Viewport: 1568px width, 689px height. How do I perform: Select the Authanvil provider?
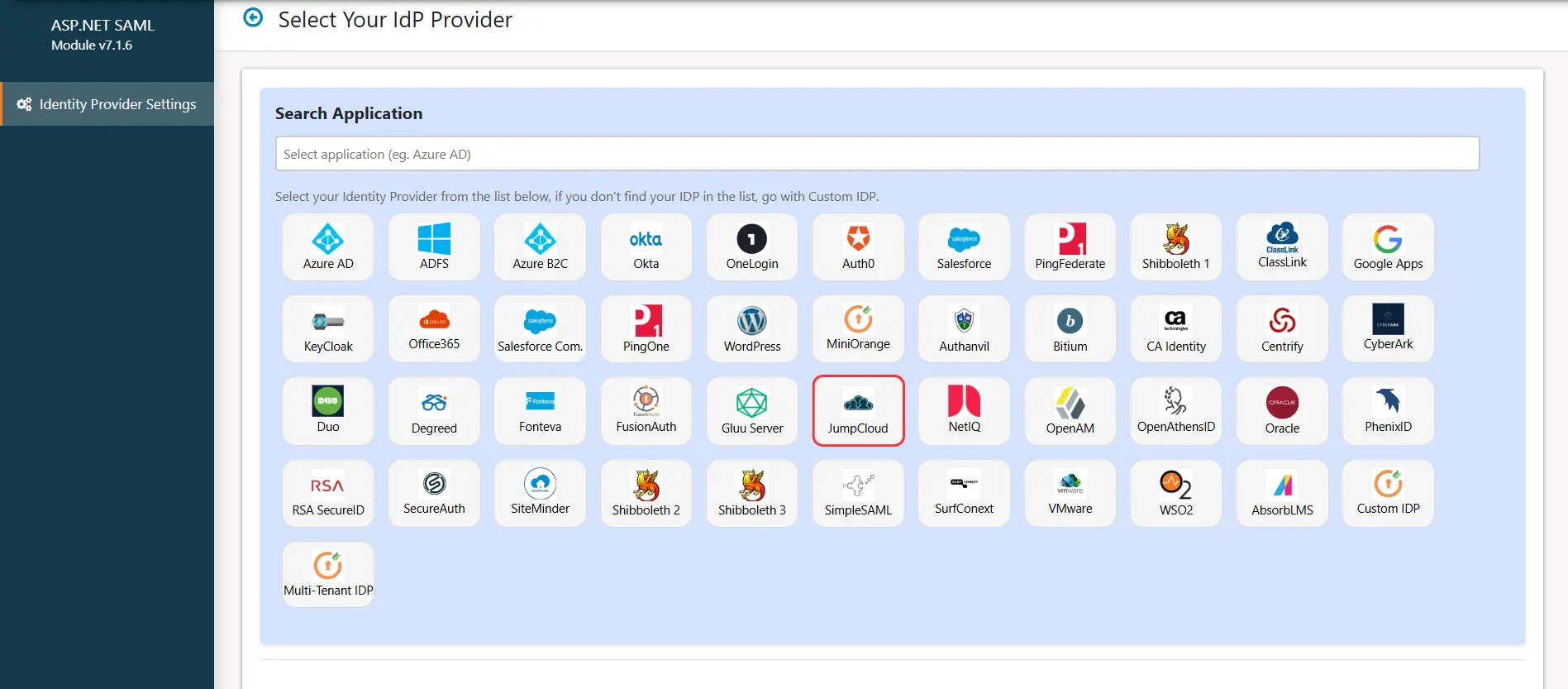point(964,328)
